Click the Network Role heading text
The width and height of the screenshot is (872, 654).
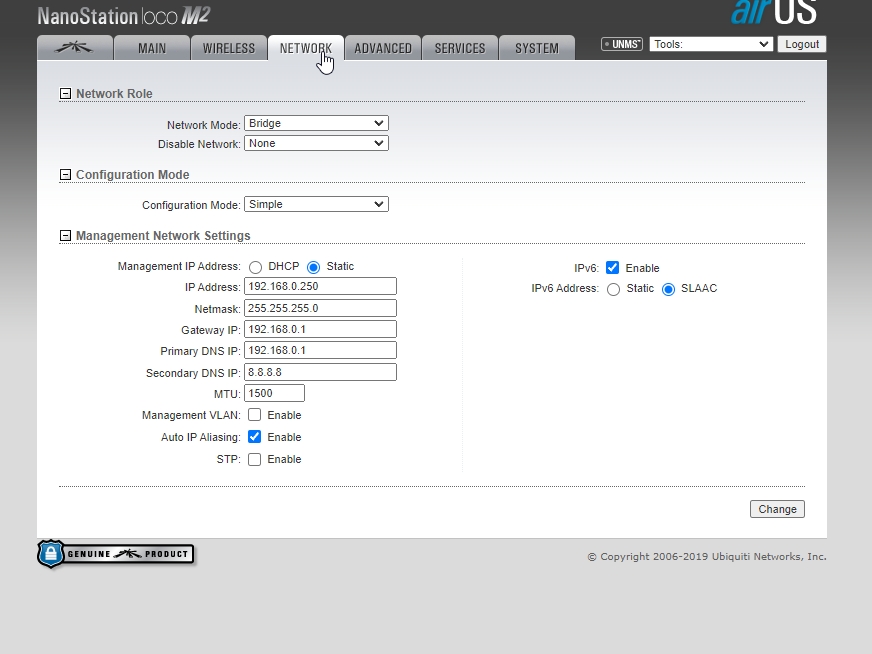(x=114, y=93)
